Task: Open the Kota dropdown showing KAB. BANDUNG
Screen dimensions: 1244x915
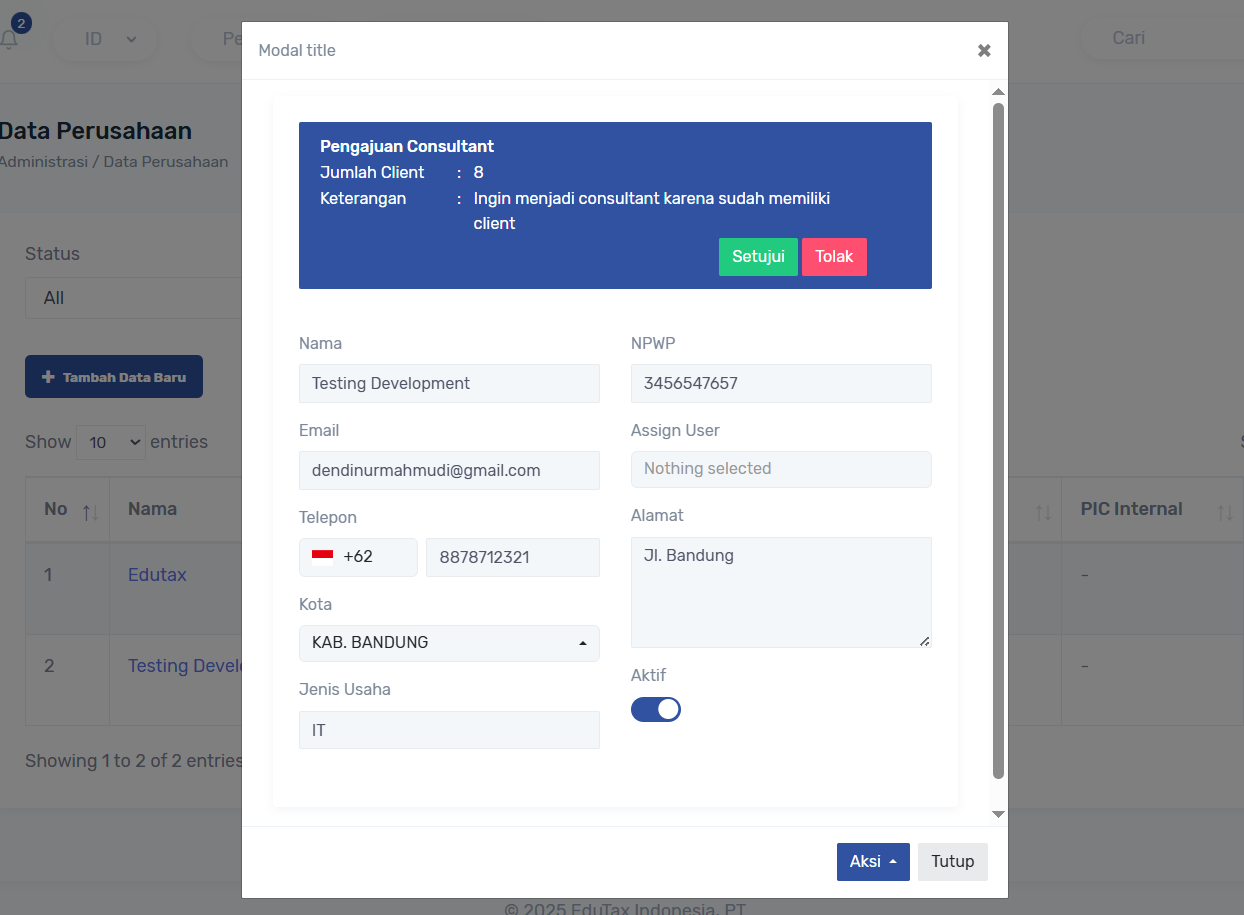Action: pyautogui.click(x=449, y=643)
